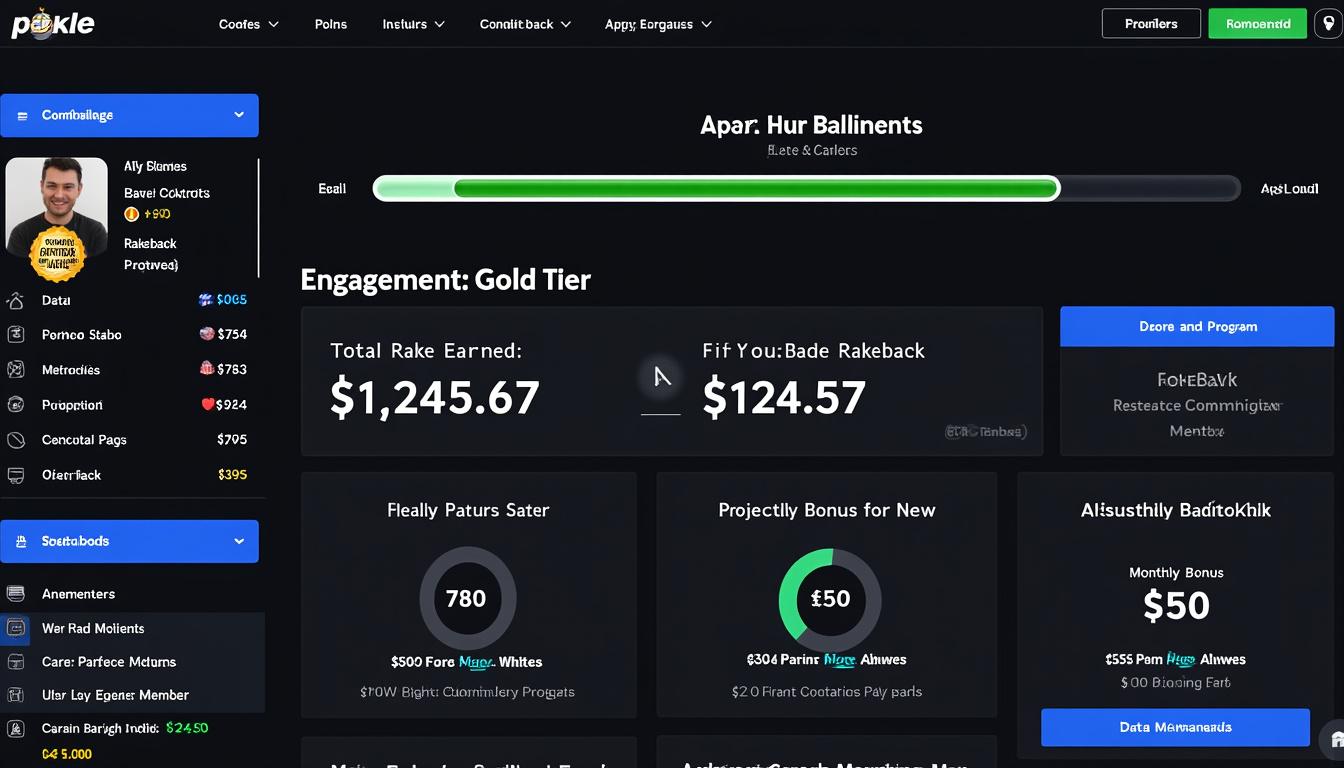Click the green Romoantid button
Screen dimensions: 1344x768
pos(1257,22)
